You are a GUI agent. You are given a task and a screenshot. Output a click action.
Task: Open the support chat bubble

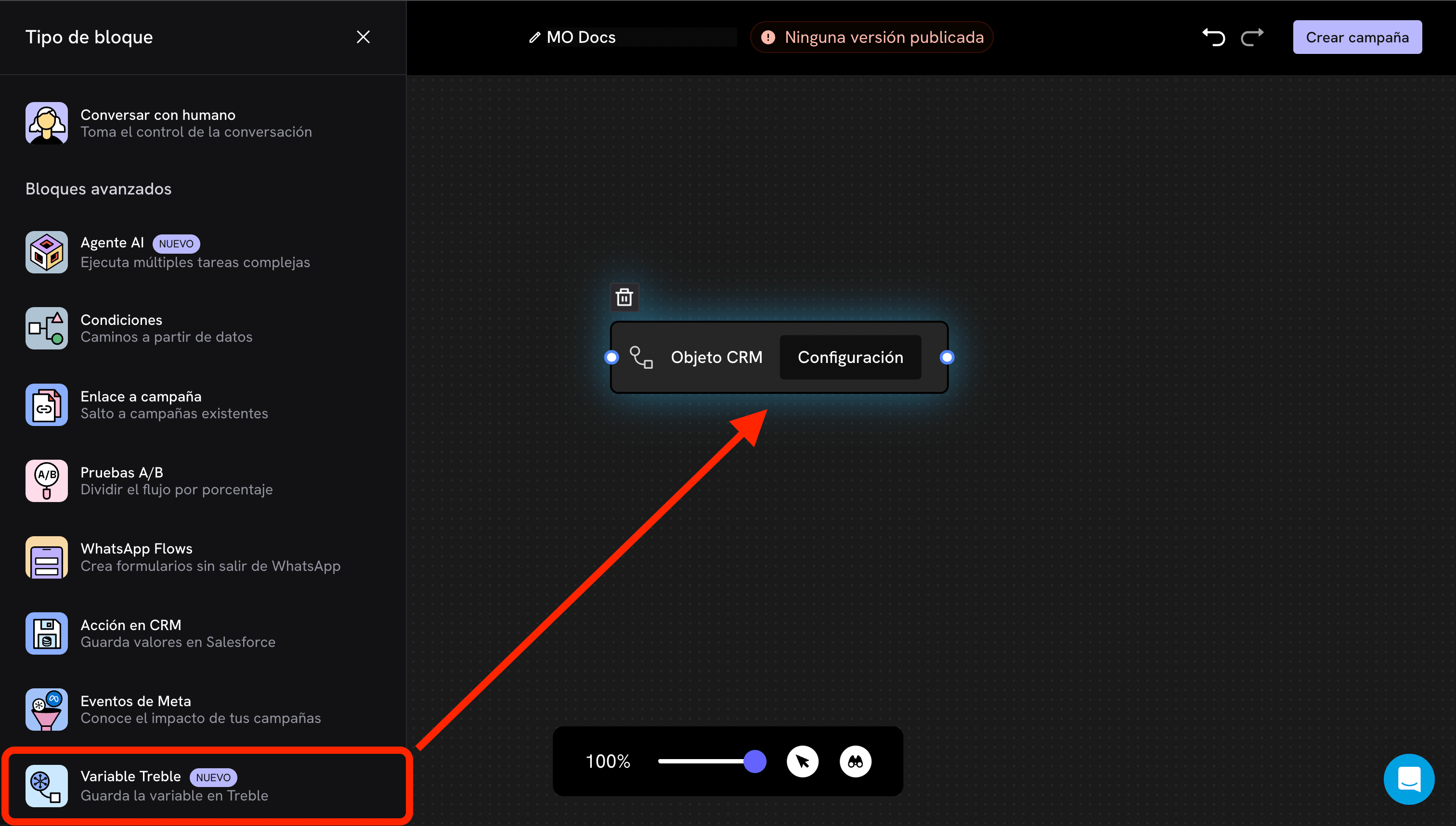(1409, 779)
